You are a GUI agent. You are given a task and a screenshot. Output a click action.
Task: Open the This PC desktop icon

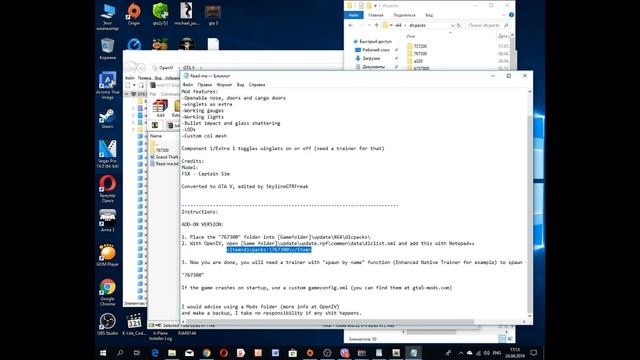coord(107,17)
